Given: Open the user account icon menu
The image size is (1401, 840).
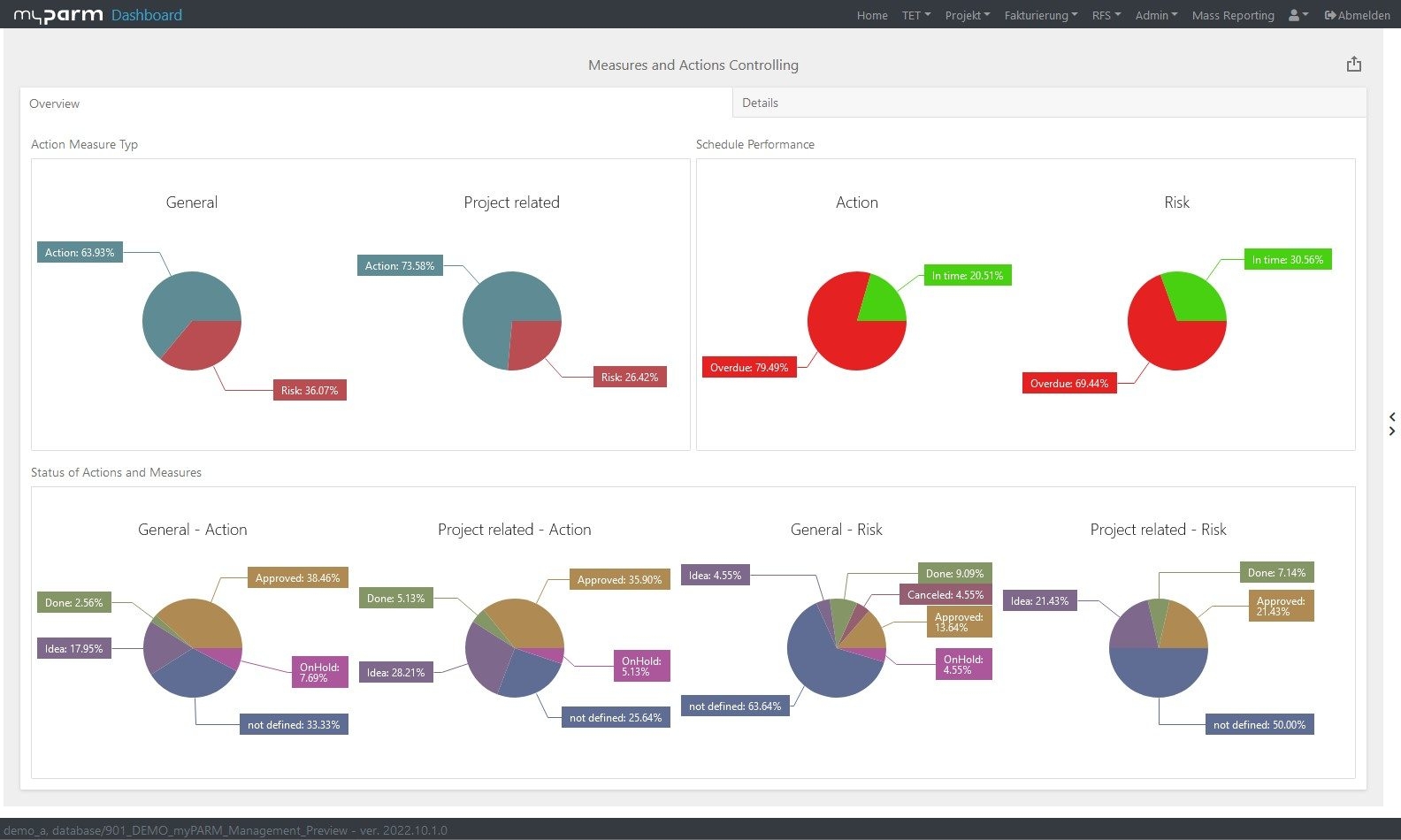Looking at the screenshot, I should point(1298,15).
